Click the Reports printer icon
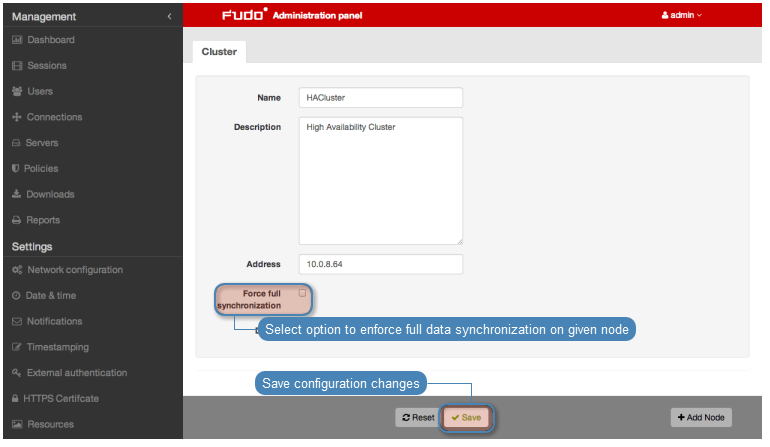This screenshot has width=770, height=447. (x=17, y=220)
